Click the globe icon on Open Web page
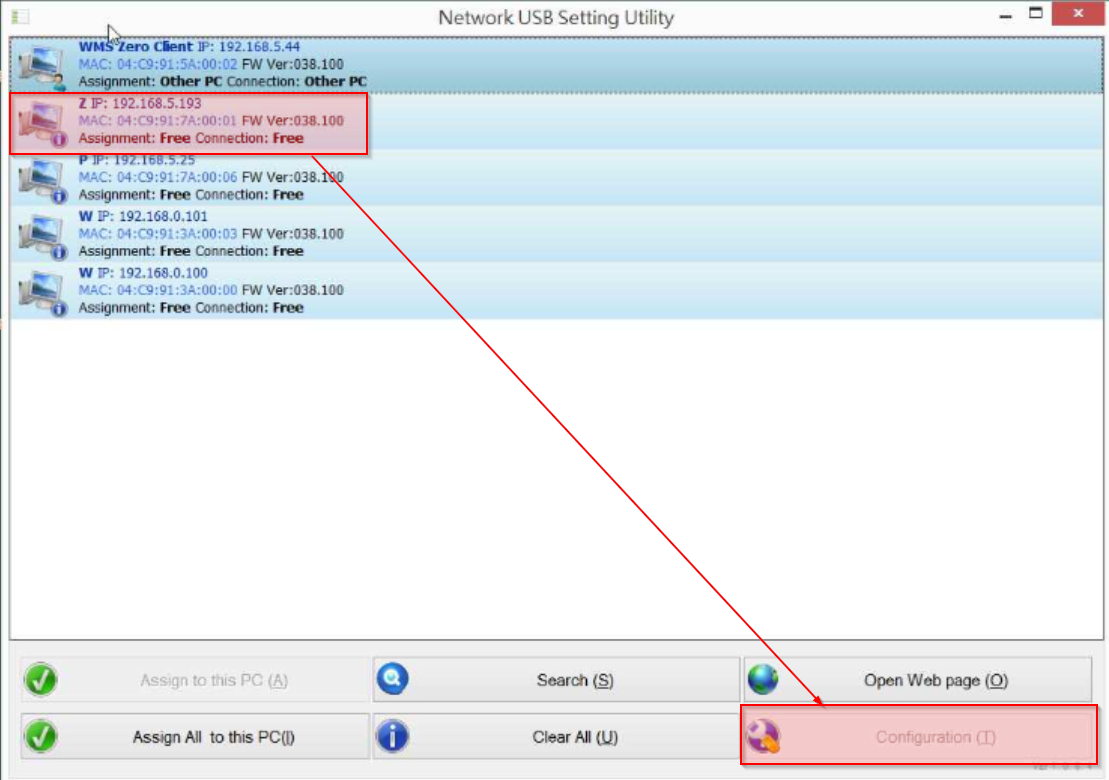The image size is (1109, 780). point(763,680)
